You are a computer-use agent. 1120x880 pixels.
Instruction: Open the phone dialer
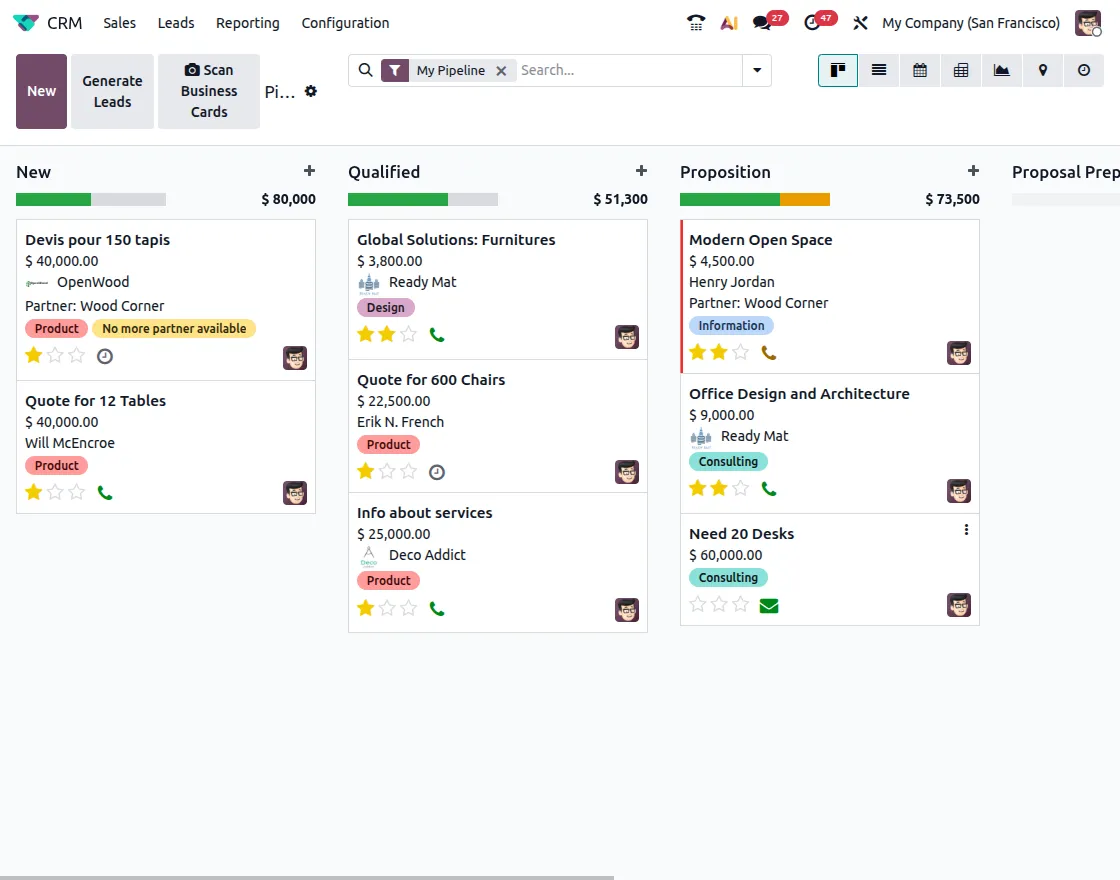pos(696,22)
